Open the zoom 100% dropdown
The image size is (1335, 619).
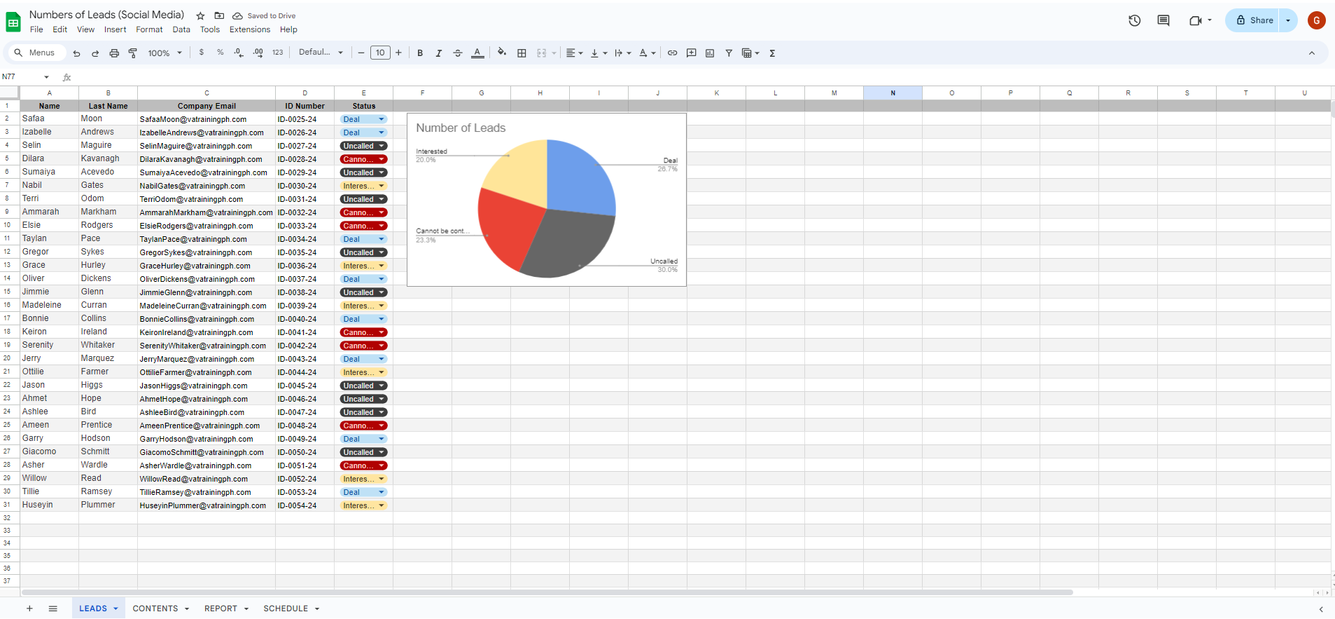pos(165,53)
